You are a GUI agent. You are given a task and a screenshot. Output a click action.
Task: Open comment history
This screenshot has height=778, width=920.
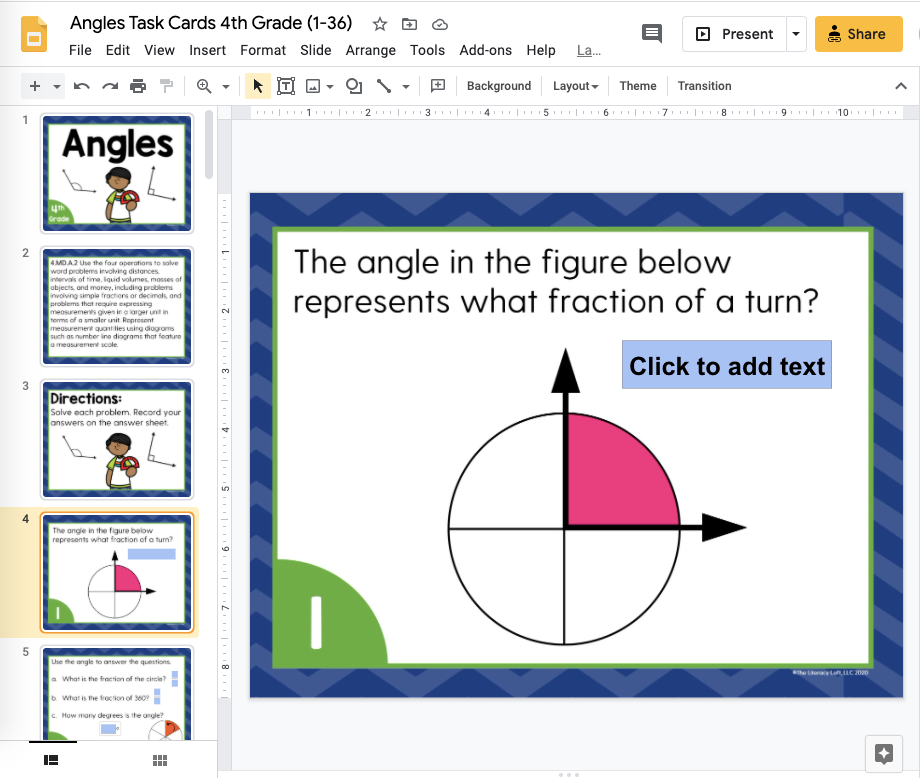click(651, 33)
